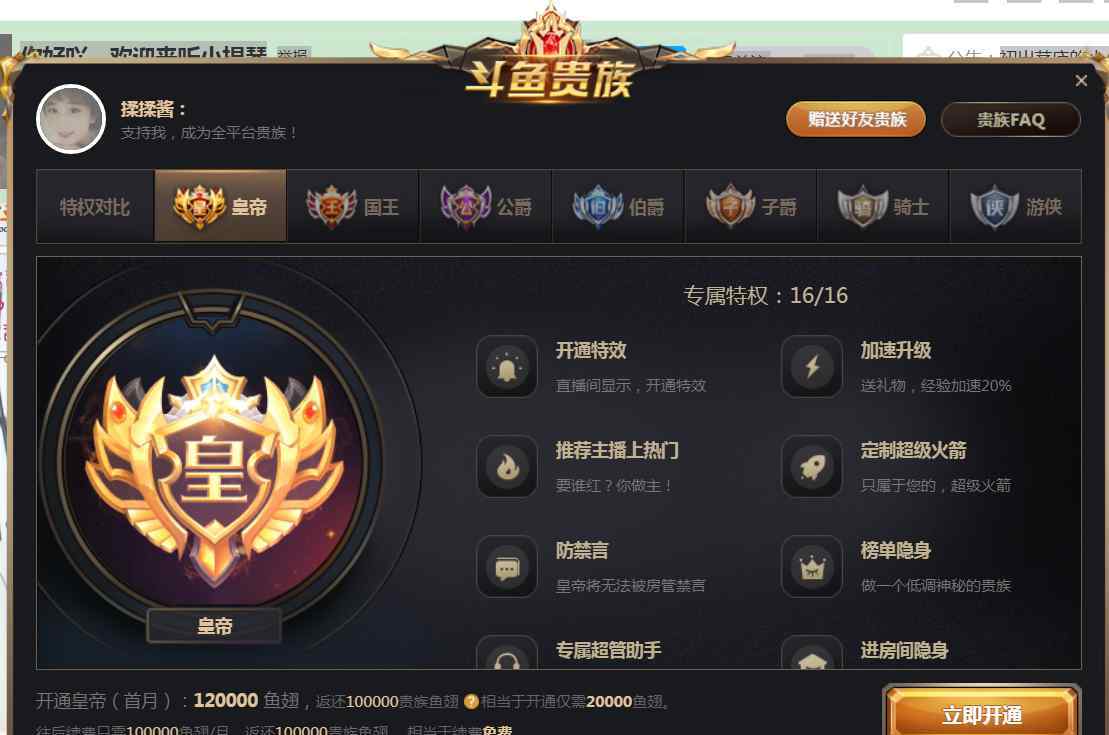Choose the 子爵 nobility tab
This screenshot has width=1109, height=735.
tap(750, 207)
